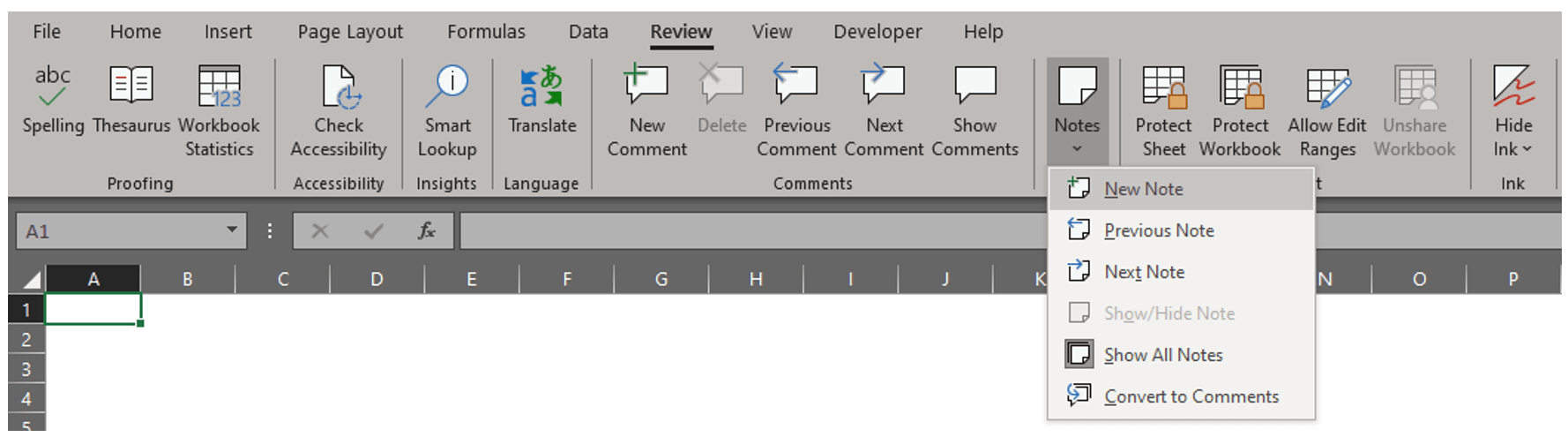Screen dimensions: 1568x437
Task: Click the Check Accessibility button
Action: tap(339, 109)
